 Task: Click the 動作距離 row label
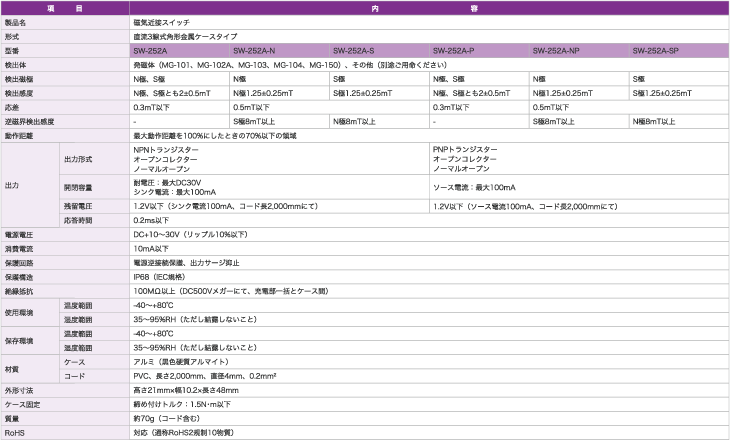point(19,135)
